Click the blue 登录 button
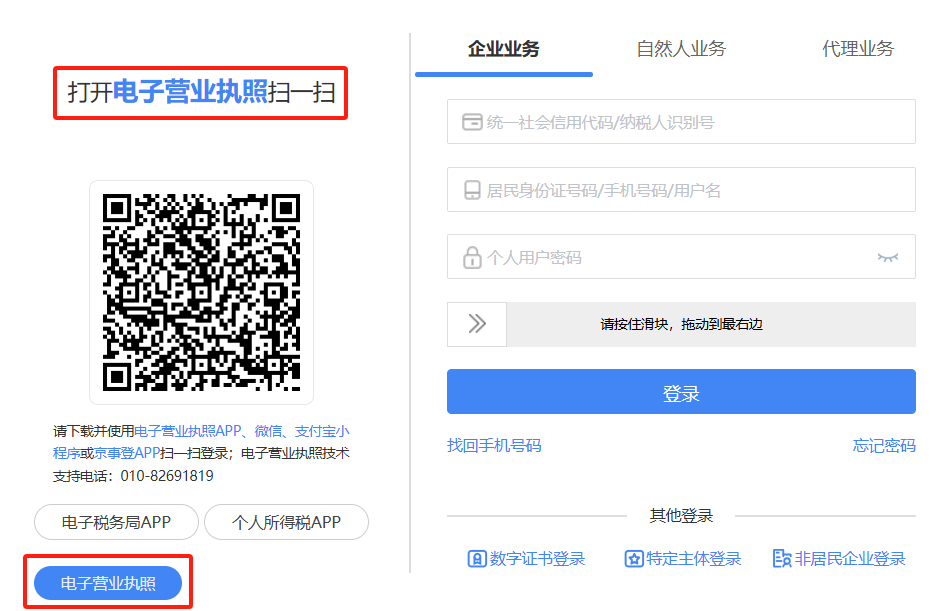The image size is (946, 611). pyautogui.click(x=681, y=391)
